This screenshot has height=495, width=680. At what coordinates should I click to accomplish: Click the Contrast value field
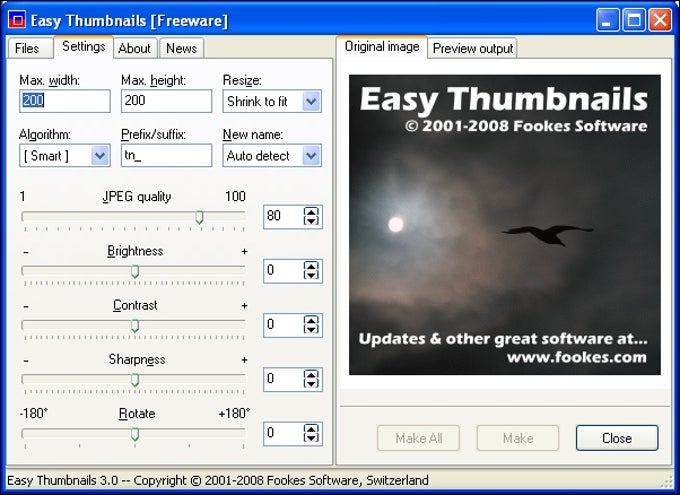[284, 325]
